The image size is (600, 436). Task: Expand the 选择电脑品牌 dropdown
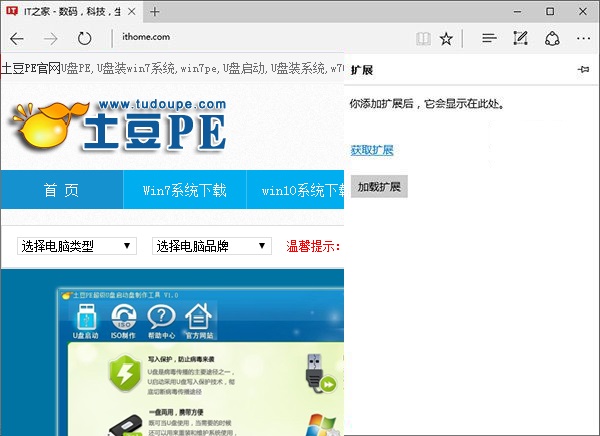[211, 246]
